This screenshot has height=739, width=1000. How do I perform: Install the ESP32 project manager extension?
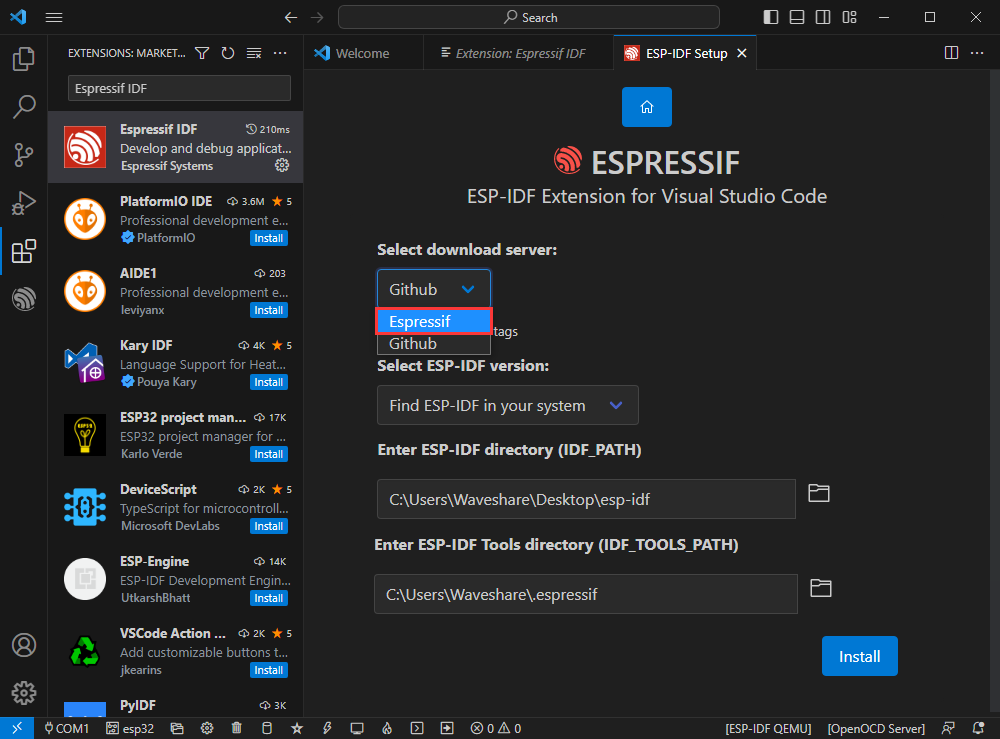(268, 454)
